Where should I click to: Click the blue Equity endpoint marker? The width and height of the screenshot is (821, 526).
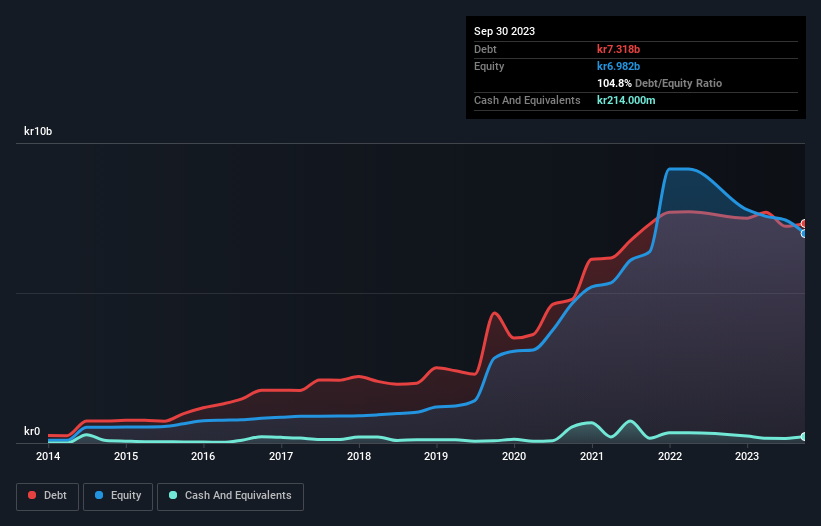pyautogui.click(x=804, y=233)
